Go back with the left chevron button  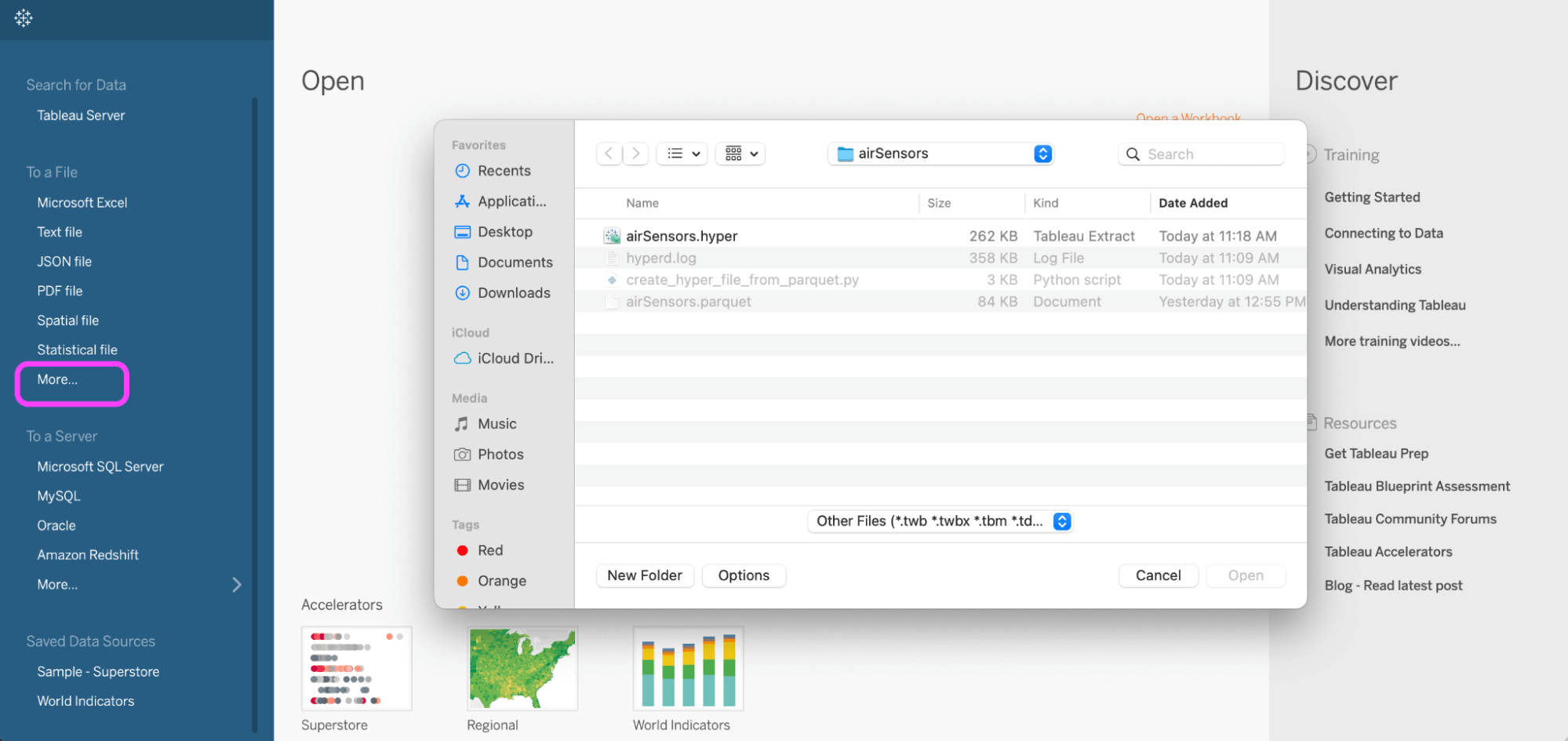[x=609, y=154]
